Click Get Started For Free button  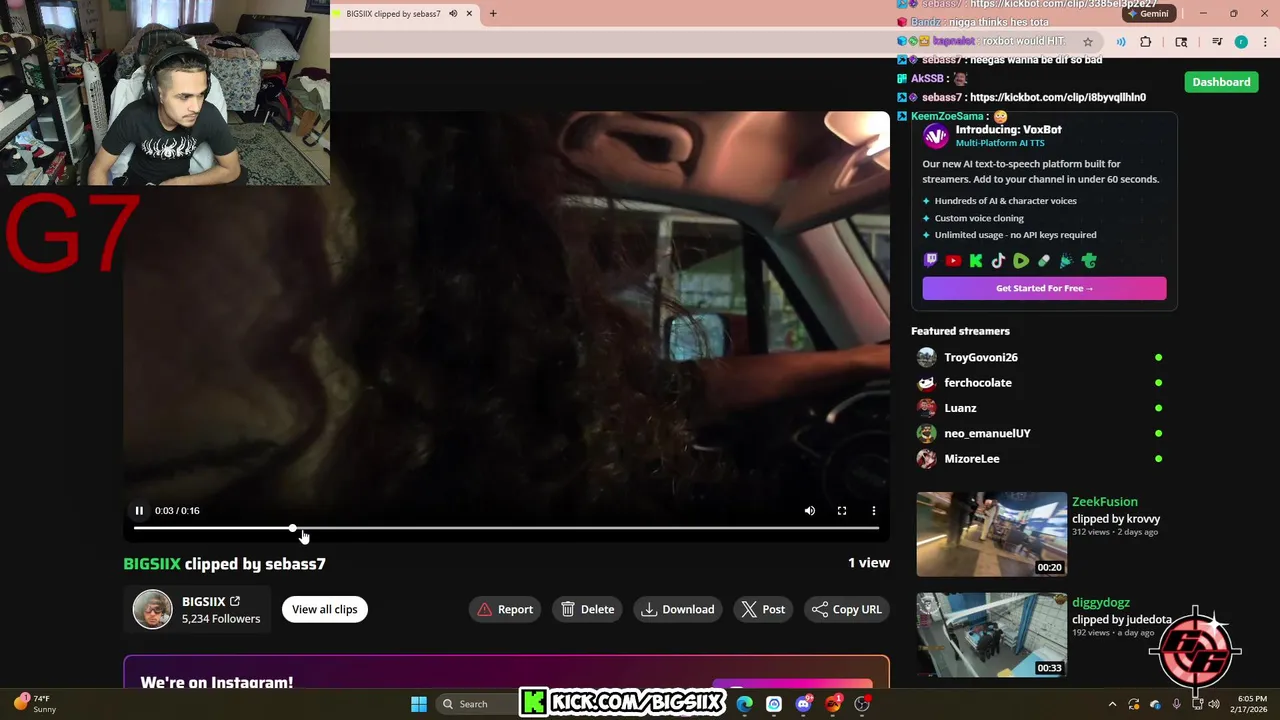[x=1044, y=288]
